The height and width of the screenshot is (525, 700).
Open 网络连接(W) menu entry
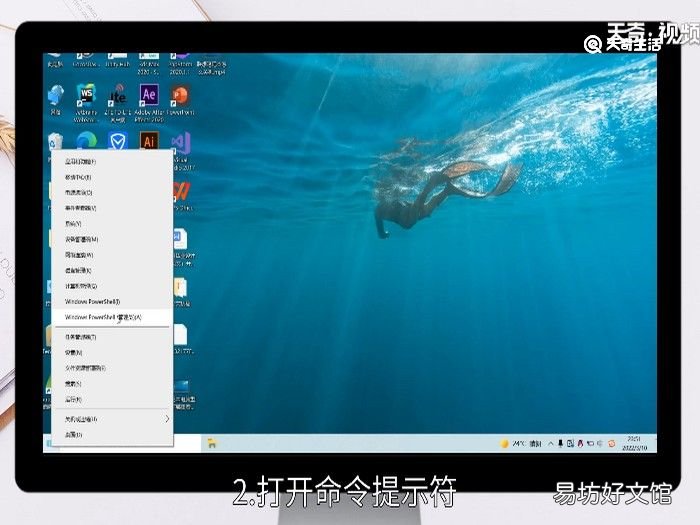pos(112,255)
